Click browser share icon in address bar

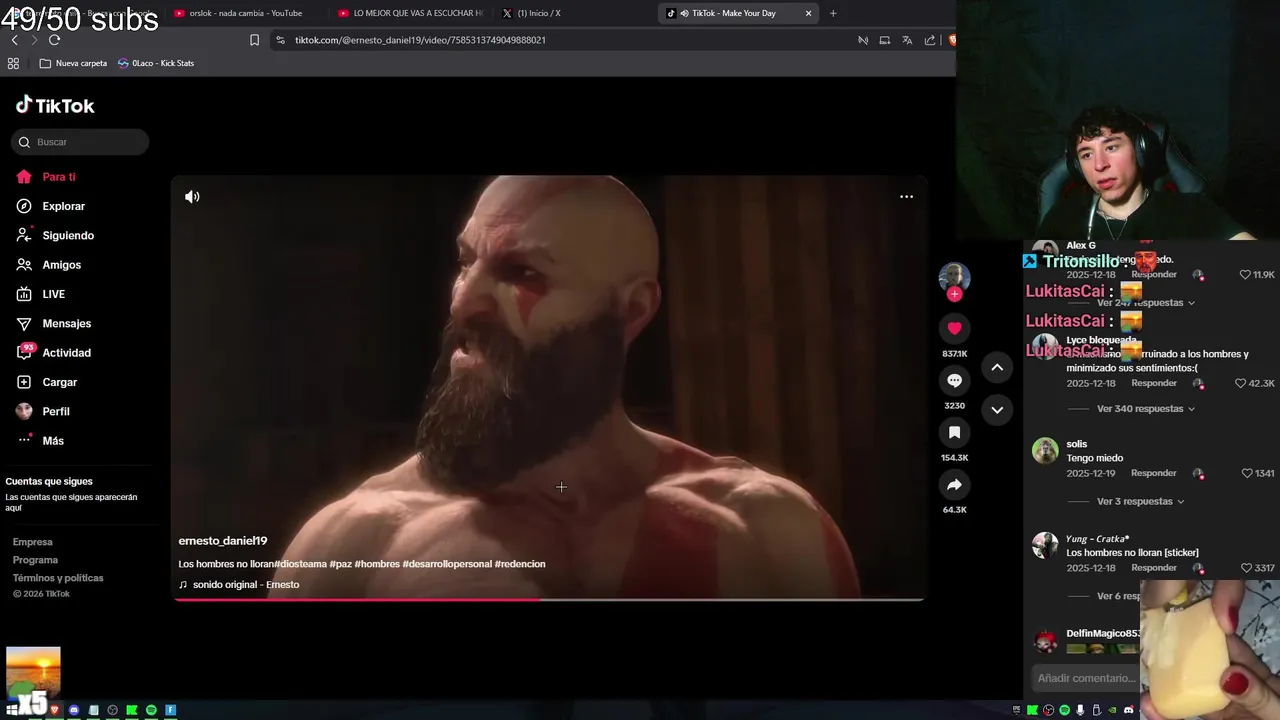[930, 40]
